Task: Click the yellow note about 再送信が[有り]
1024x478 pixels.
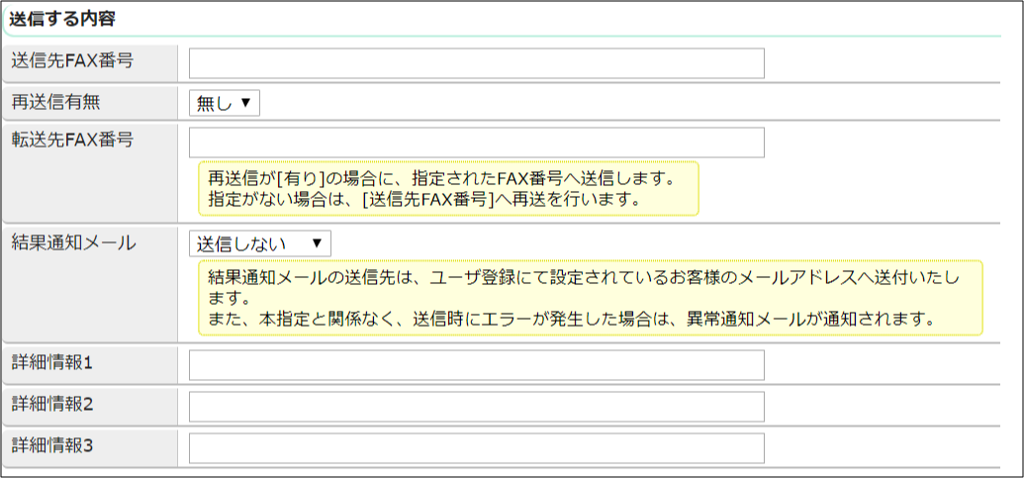Action: coord(447,188)
